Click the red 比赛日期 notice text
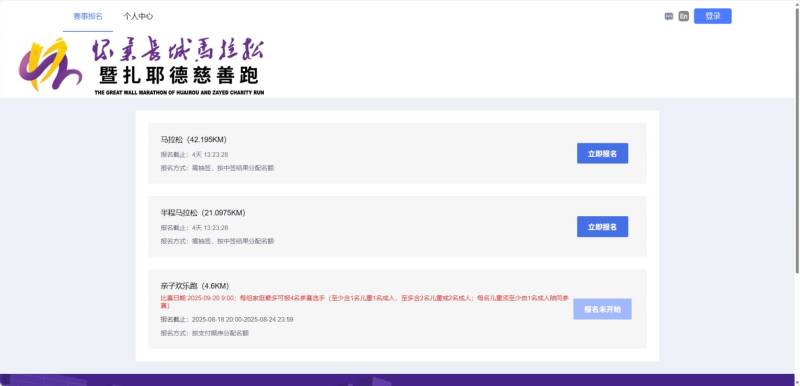 364,301
